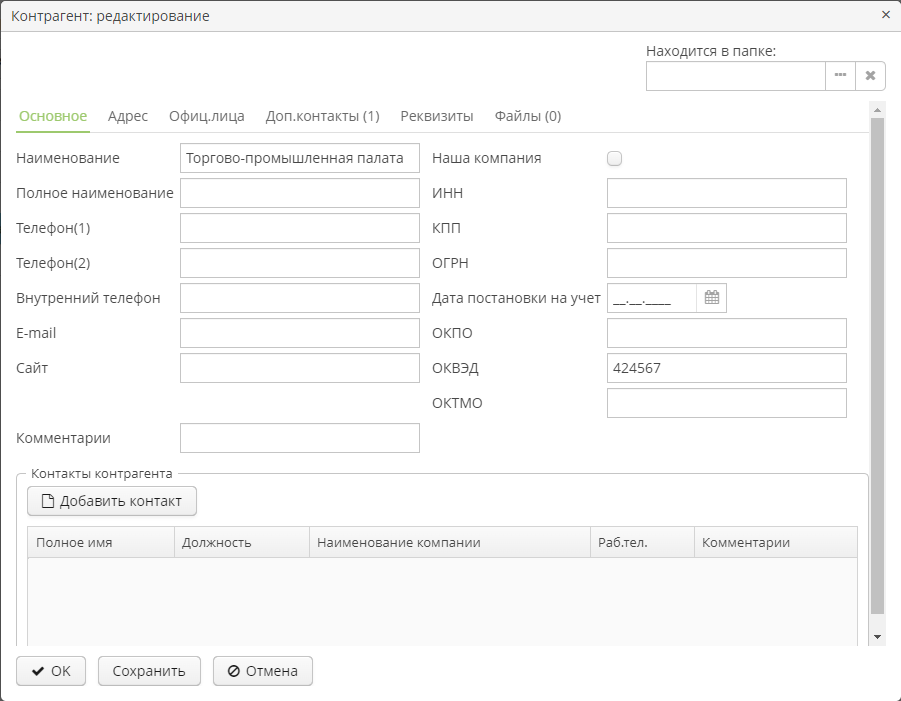Close the counterparty editing dialog

pos(885,16)
